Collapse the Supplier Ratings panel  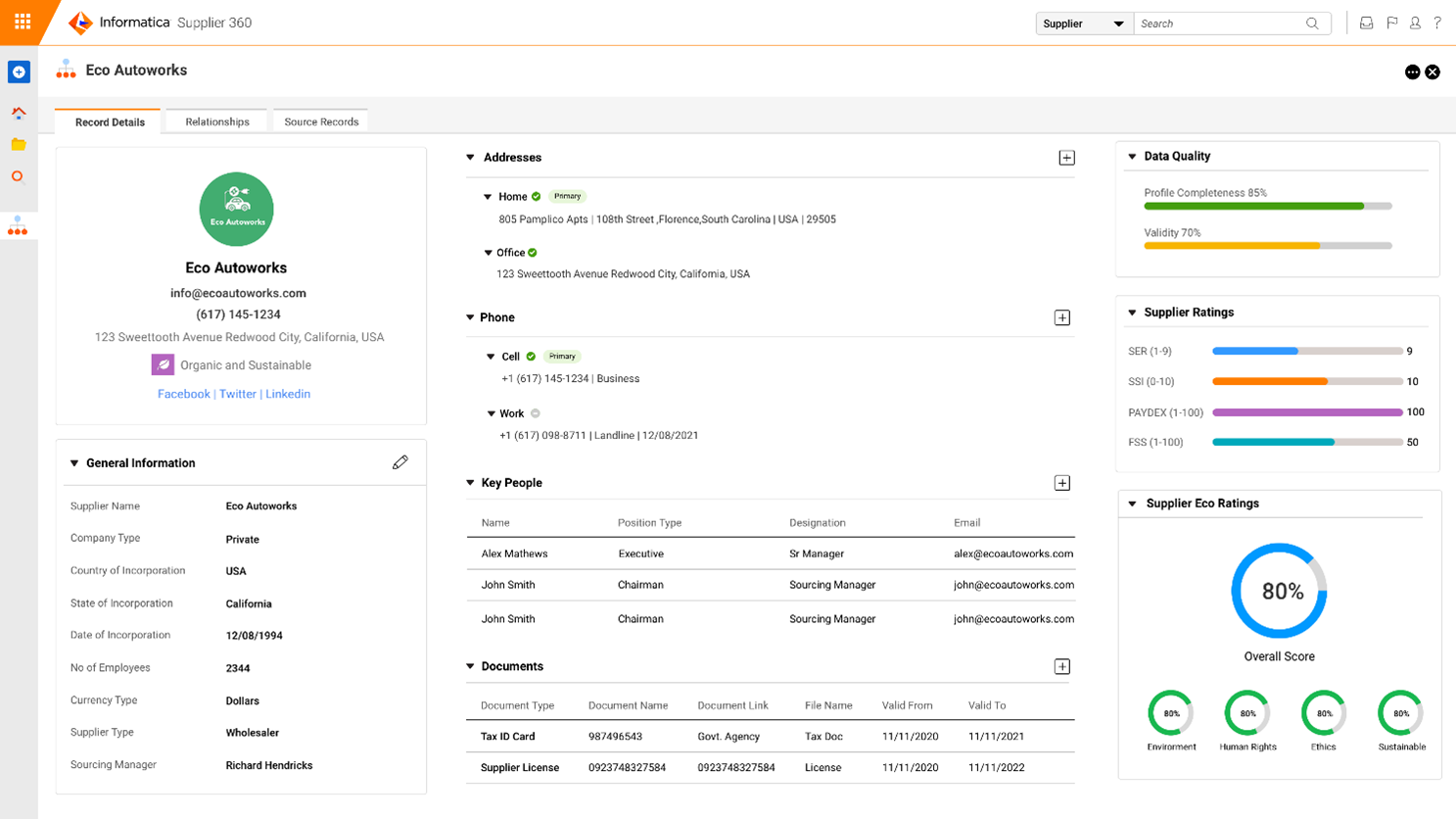[1133, 313]
